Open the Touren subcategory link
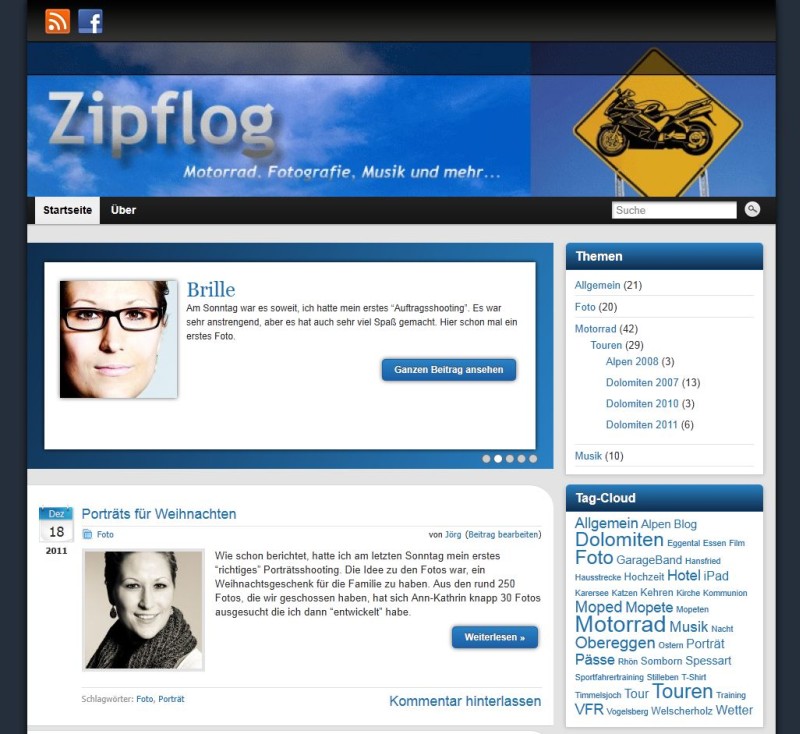Screen dimensions: 800x734 coord(606,345)
